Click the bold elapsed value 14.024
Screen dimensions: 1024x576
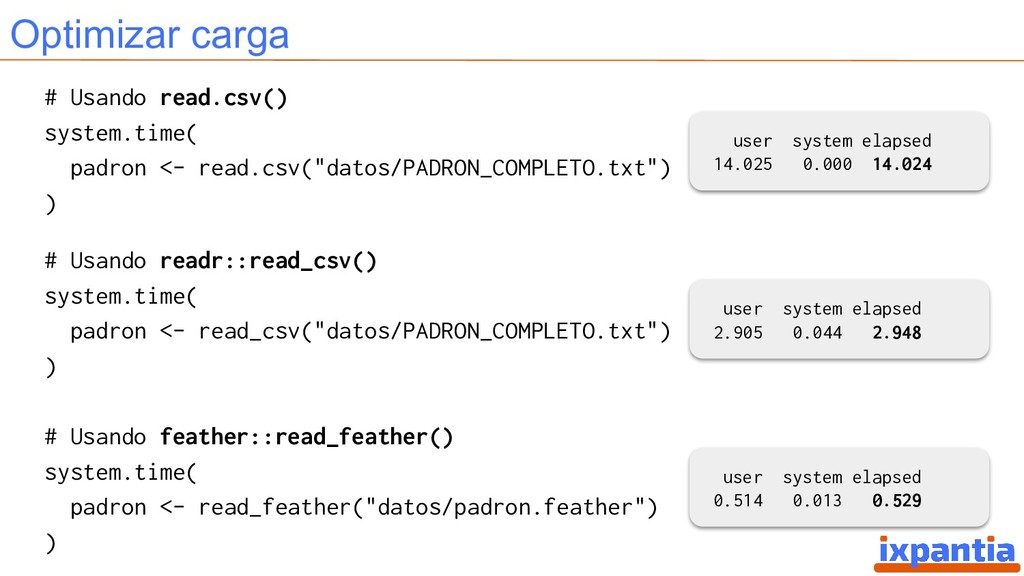click(x=902, y=165)
